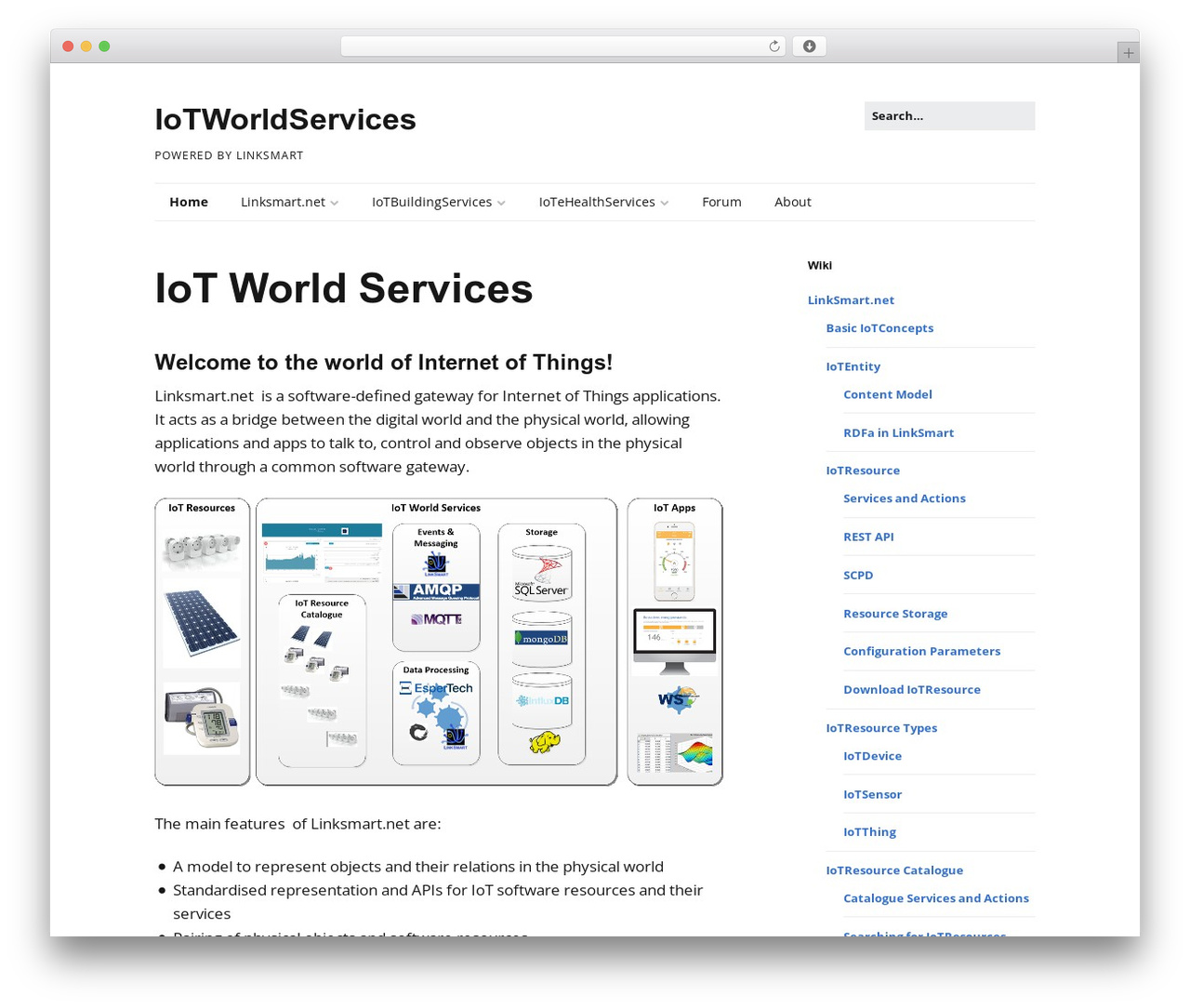Open the IoTResource wiki link
This screenshot has height=1008, width=1190.
click(x=863, y=471)
